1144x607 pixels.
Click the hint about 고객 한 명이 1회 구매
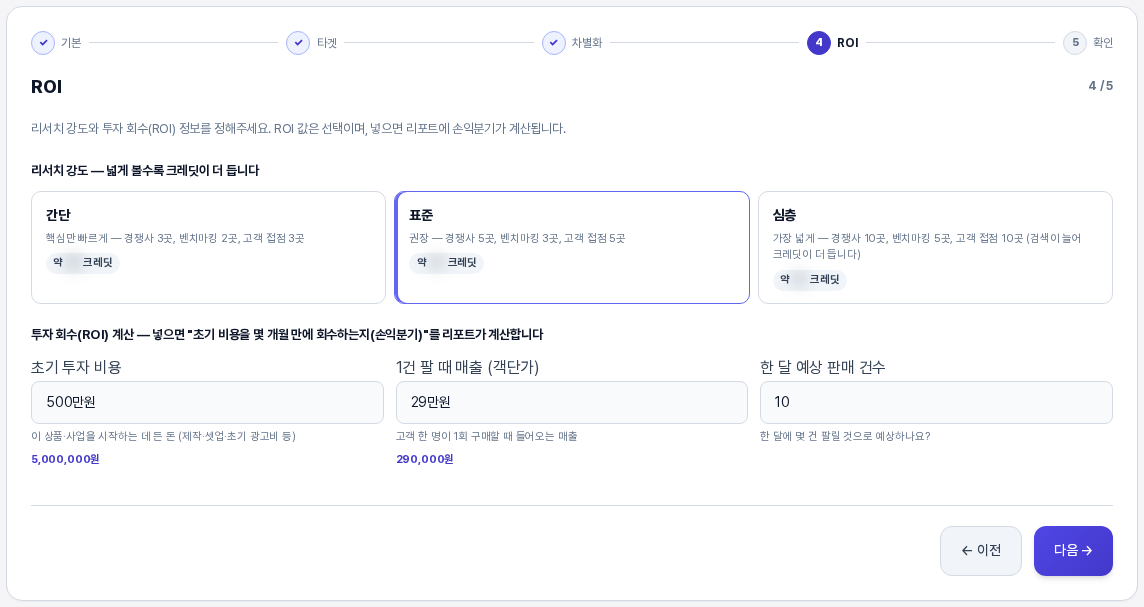pyautogui.click(x=487, y=436)
